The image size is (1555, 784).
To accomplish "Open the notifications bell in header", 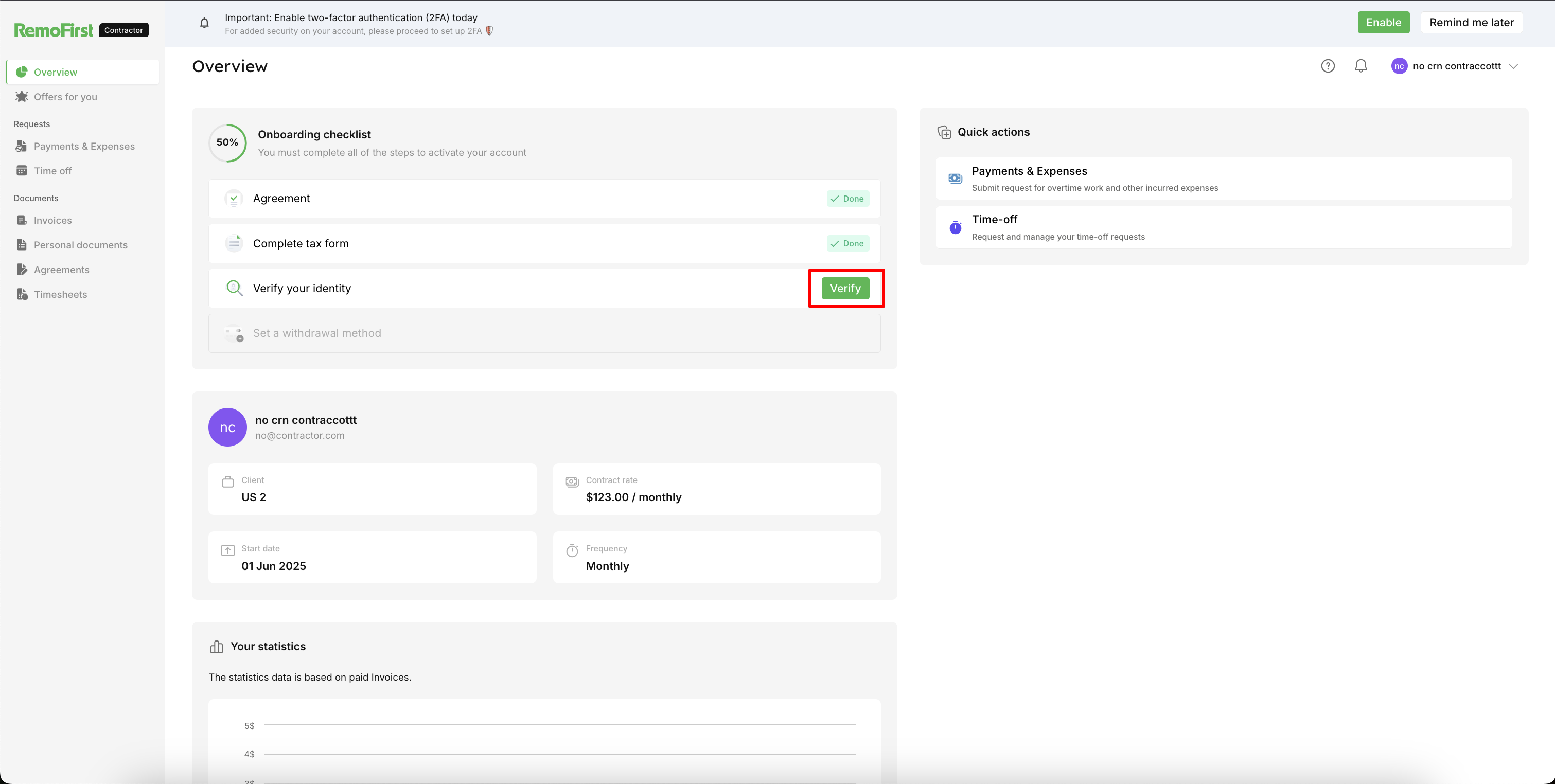I will pyautogui.click(x=1360, y=66).
